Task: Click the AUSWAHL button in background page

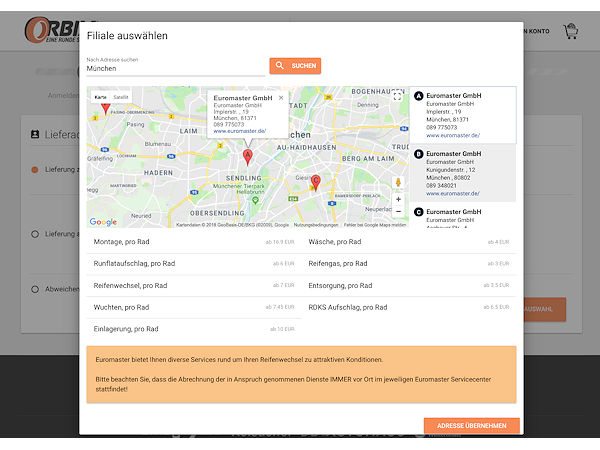Action: (x=545, y=309)
